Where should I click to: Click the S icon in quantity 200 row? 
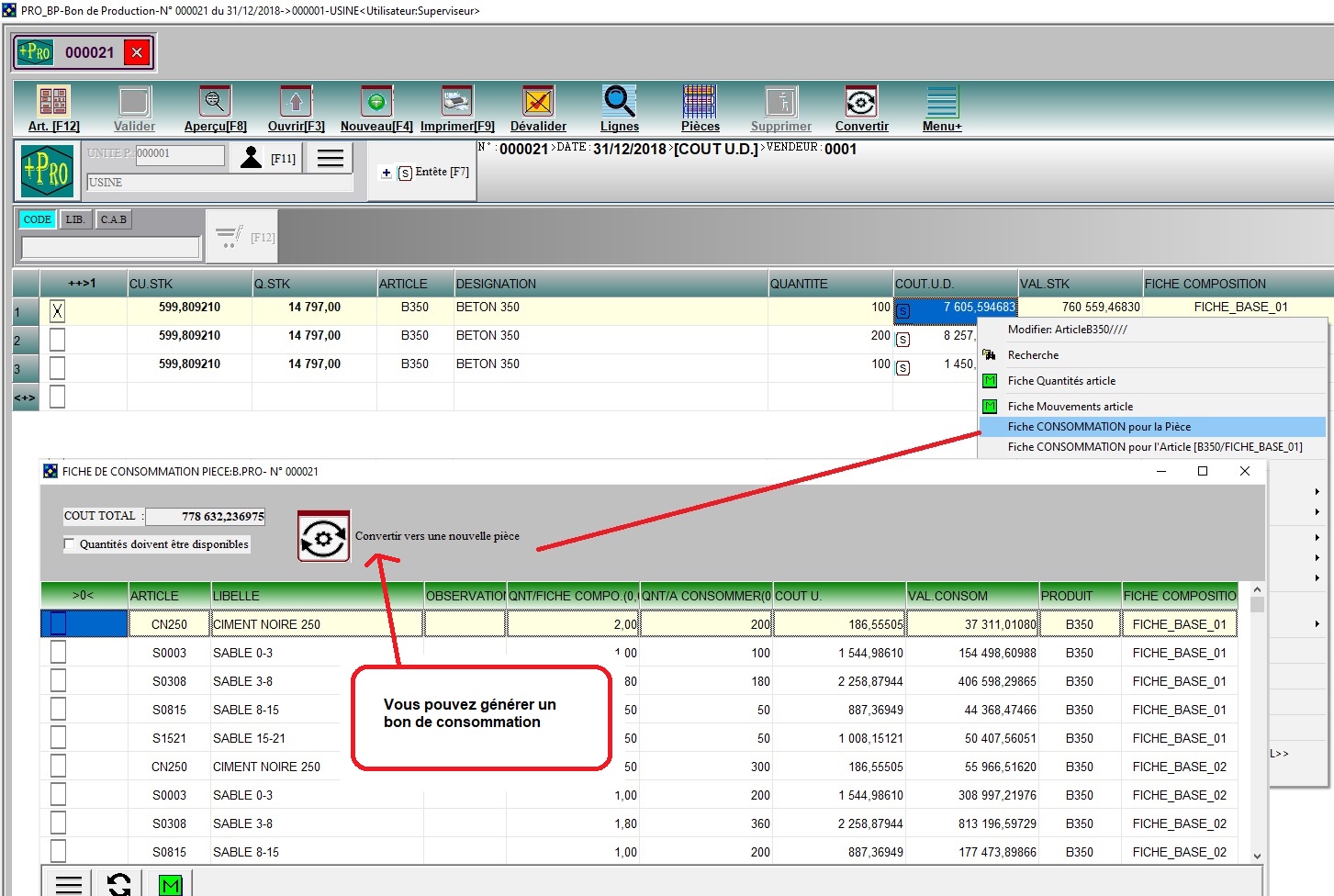coord(903,340)
